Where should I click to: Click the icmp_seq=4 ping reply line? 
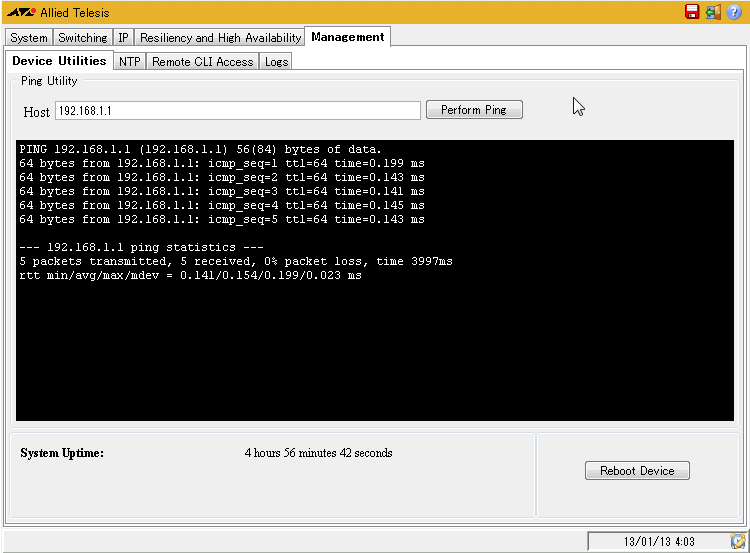[x=222, y=205]
